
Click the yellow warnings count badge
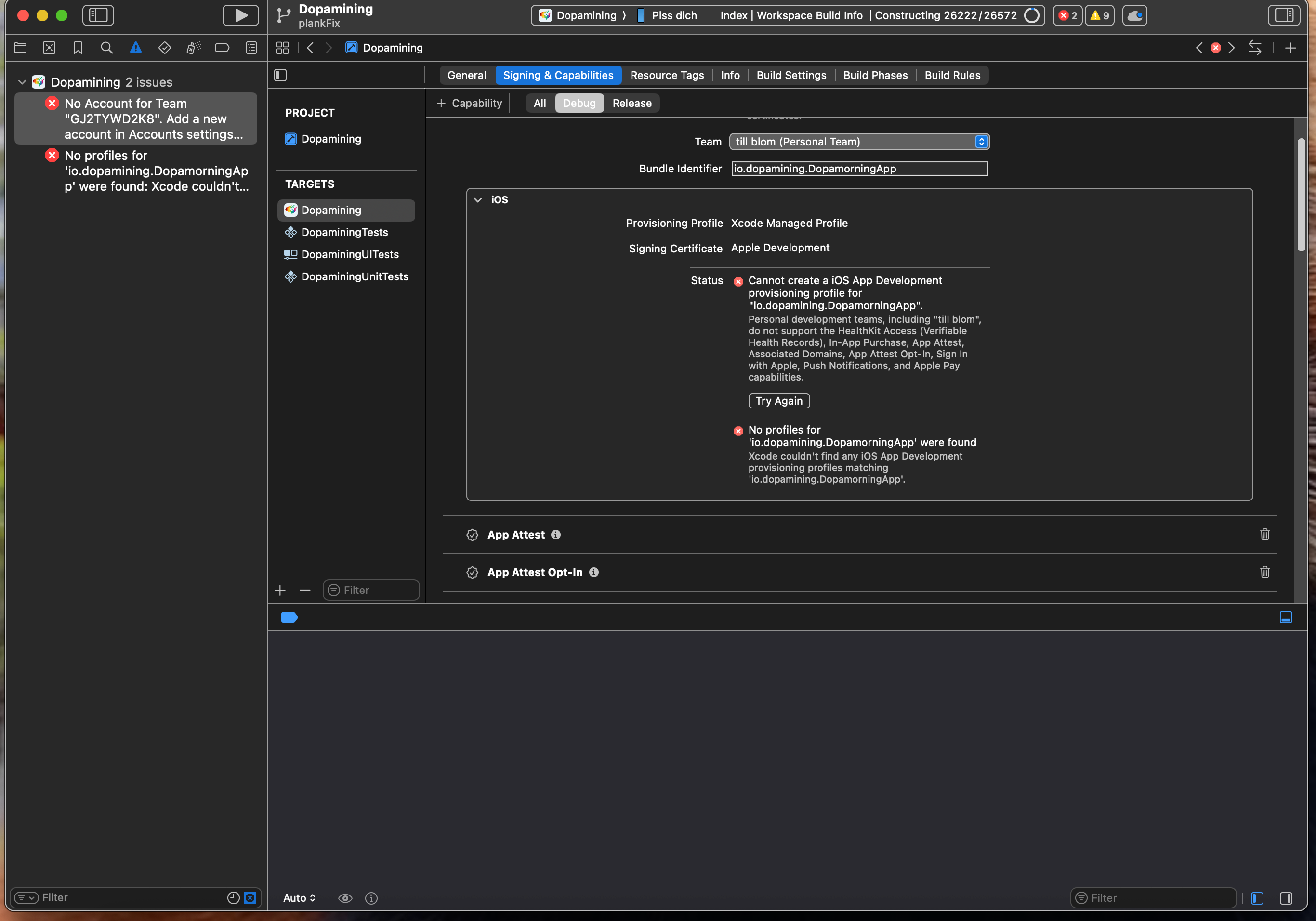(x=1099, y=15)
